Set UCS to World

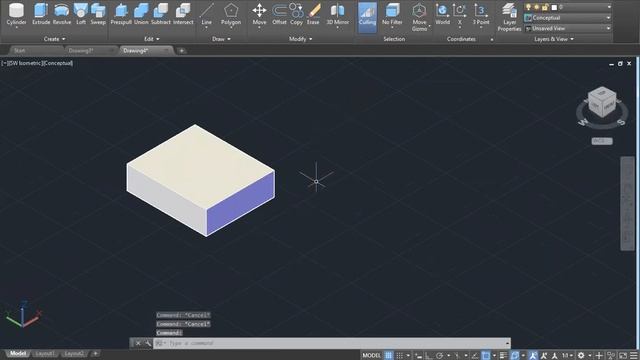coord(442,14)
